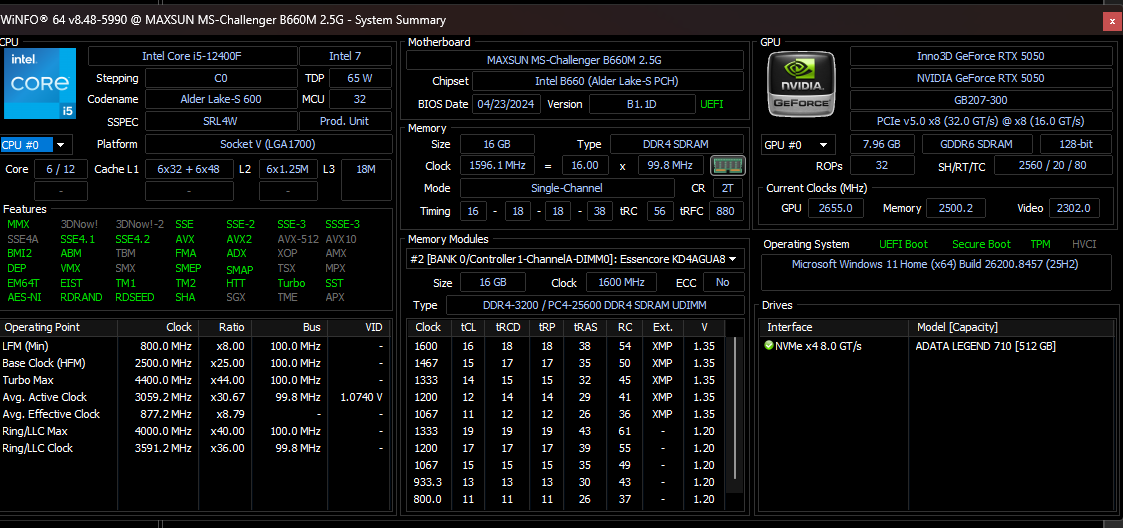Click the memory timings table scrollbar
The height and width of the screenshot is (528, 1123).
coord(734,415)
